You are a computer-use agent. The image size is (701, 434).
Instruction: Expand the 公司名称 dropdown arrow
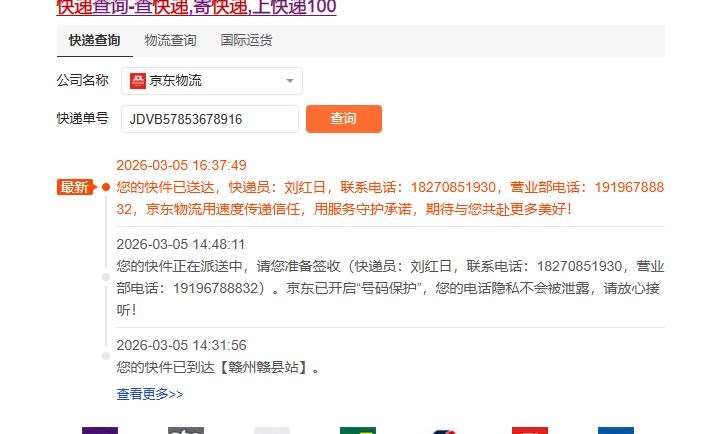[x=289, y=81]
